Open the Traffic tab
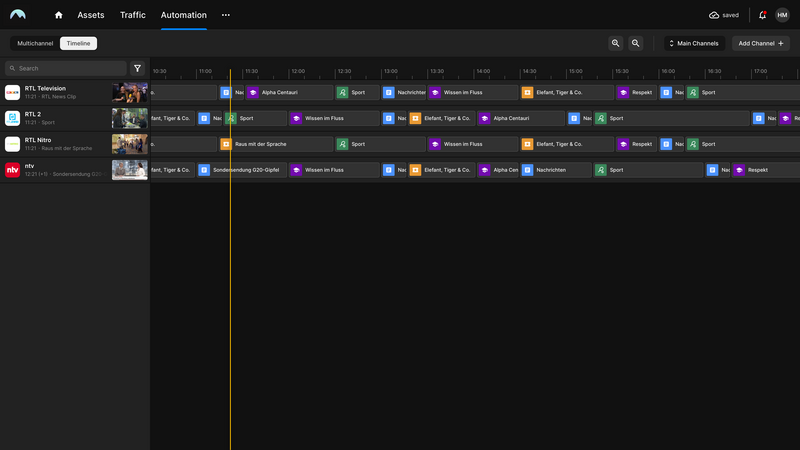 133,15
